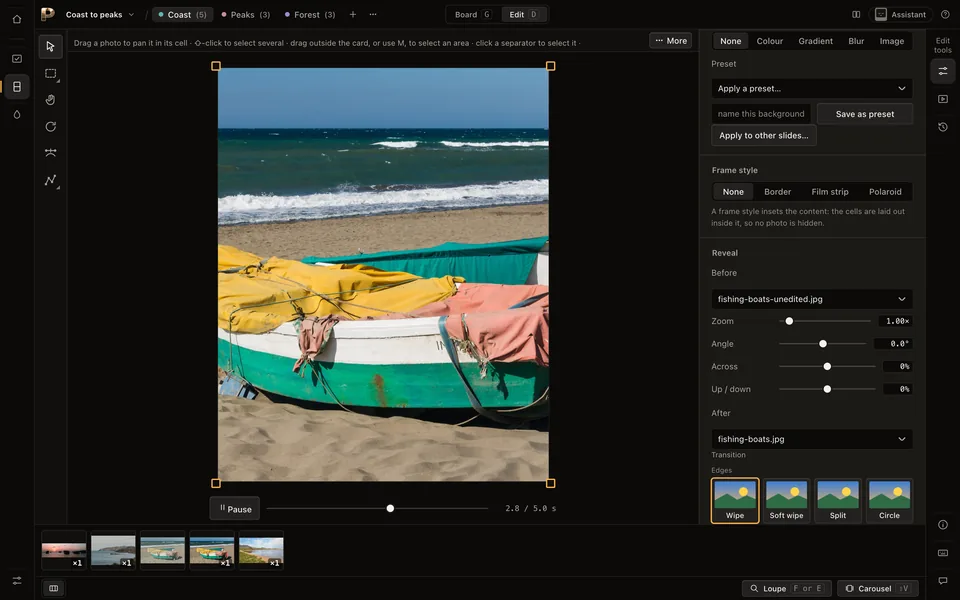Choose the Wipe transition
This screenshot has width=960, height=600.
pyautogui.click(x=735, y=501)
